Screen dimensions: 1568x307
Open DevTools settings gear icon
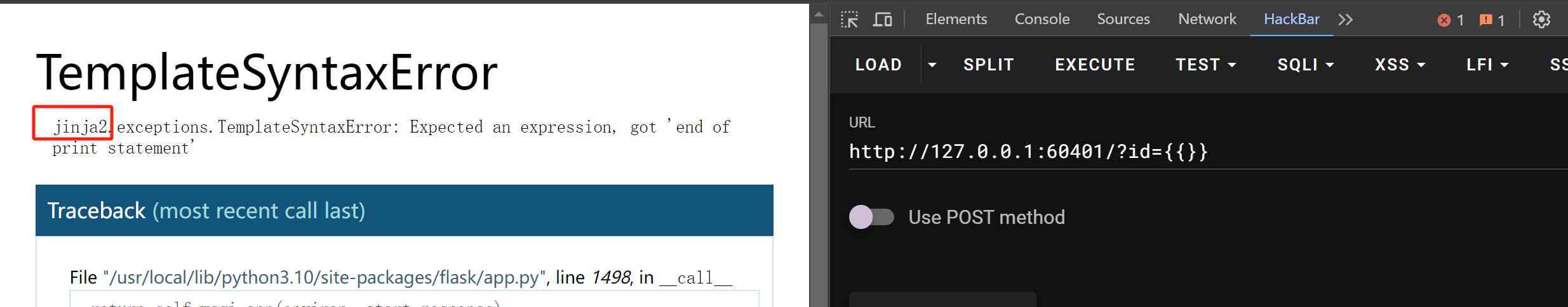1541,20
